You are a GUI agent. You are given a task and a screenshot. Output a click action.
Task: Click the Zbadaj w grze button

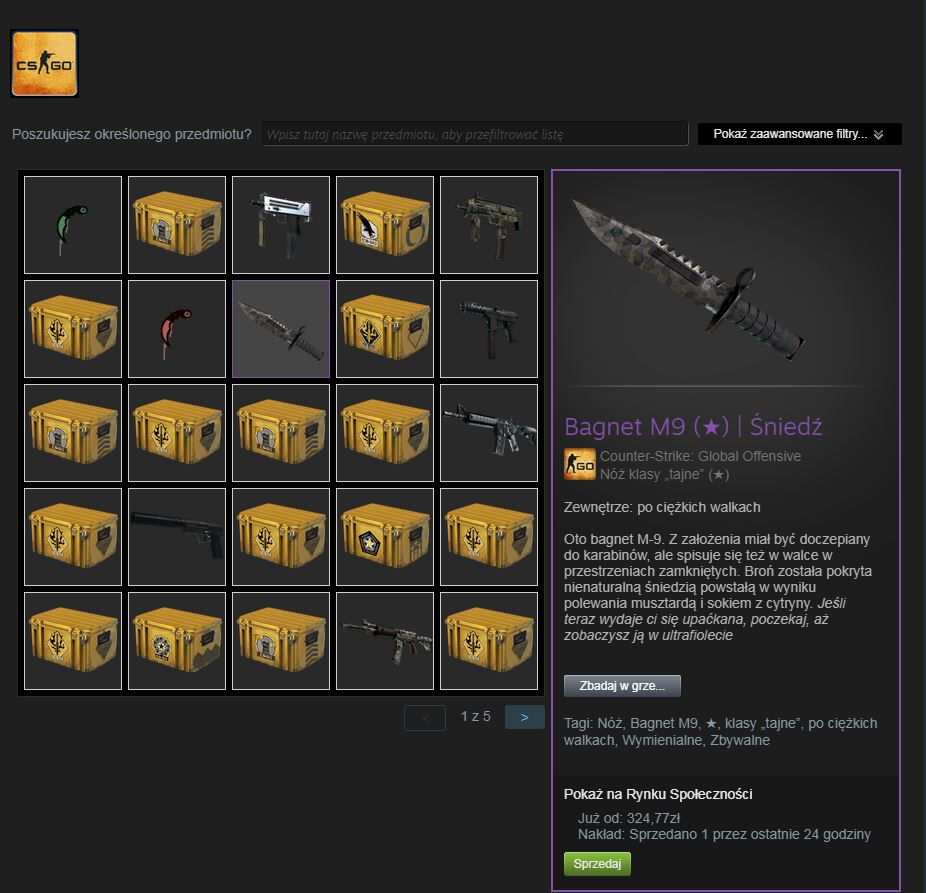[x=622, y=686]
